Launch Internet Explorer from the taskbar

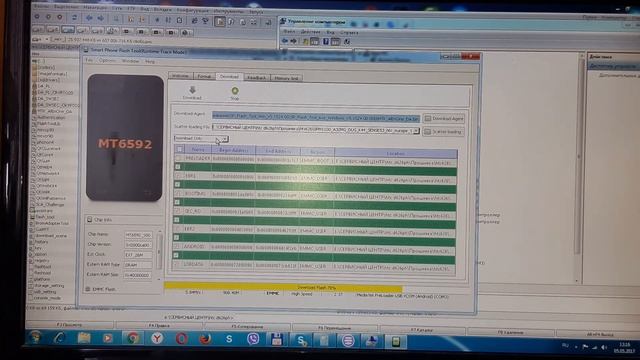(x=60, y=338)
